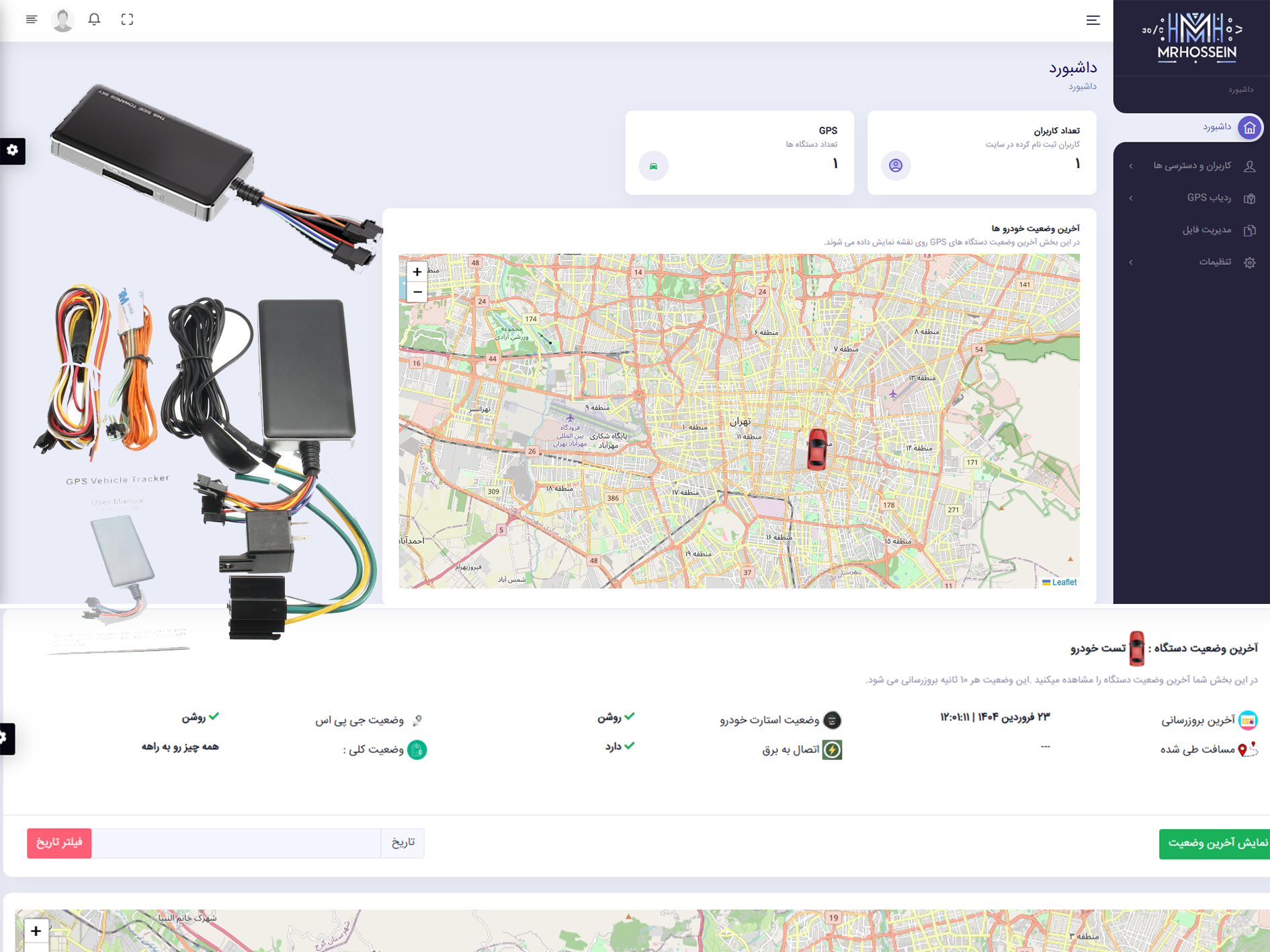Click the top-left text lines menu icon
This screenshot has height=952, width=1270.
click(32, 19)
